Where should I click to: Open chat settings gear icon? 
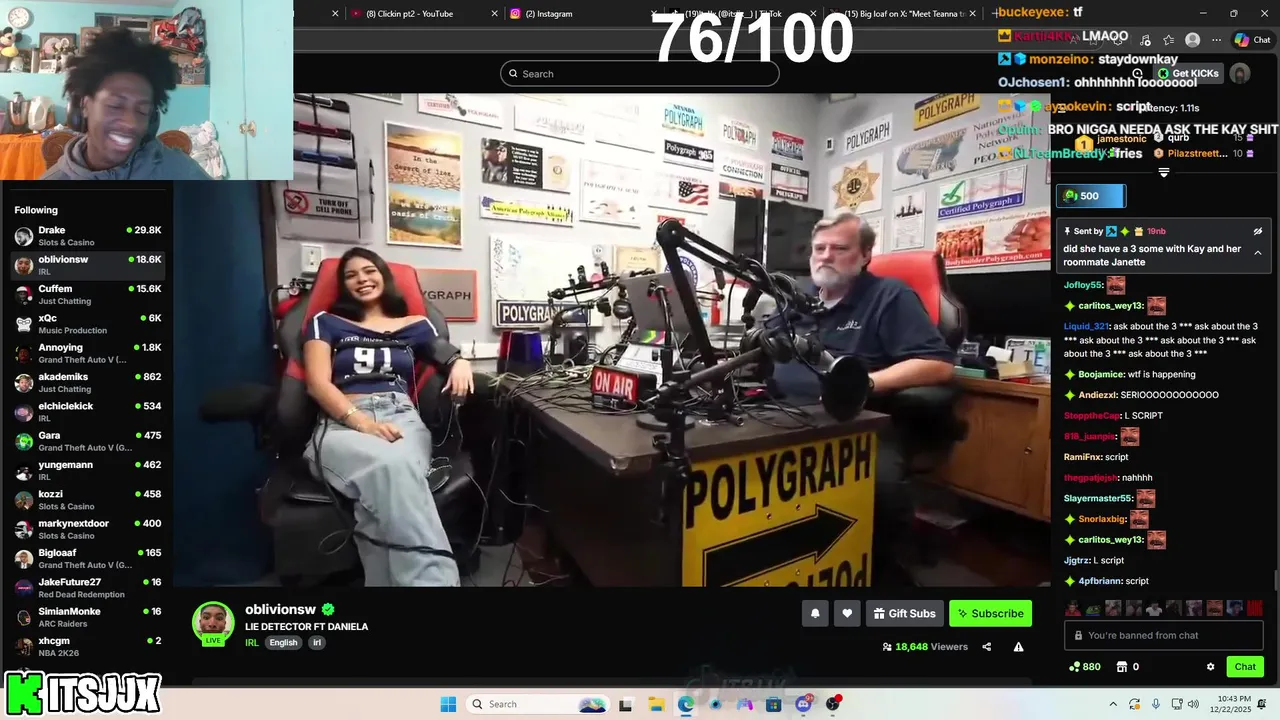(x=1210, y=667)
